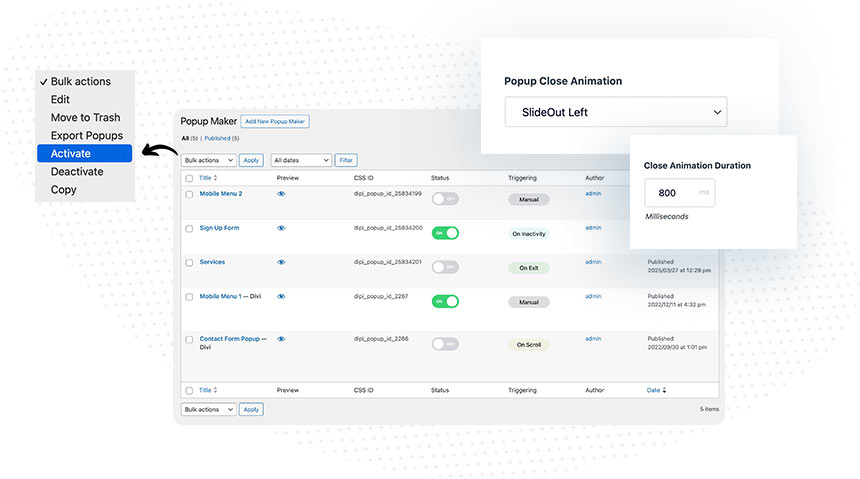
Task: Click the On Exit trigger badge
Action: pos(529,268)
